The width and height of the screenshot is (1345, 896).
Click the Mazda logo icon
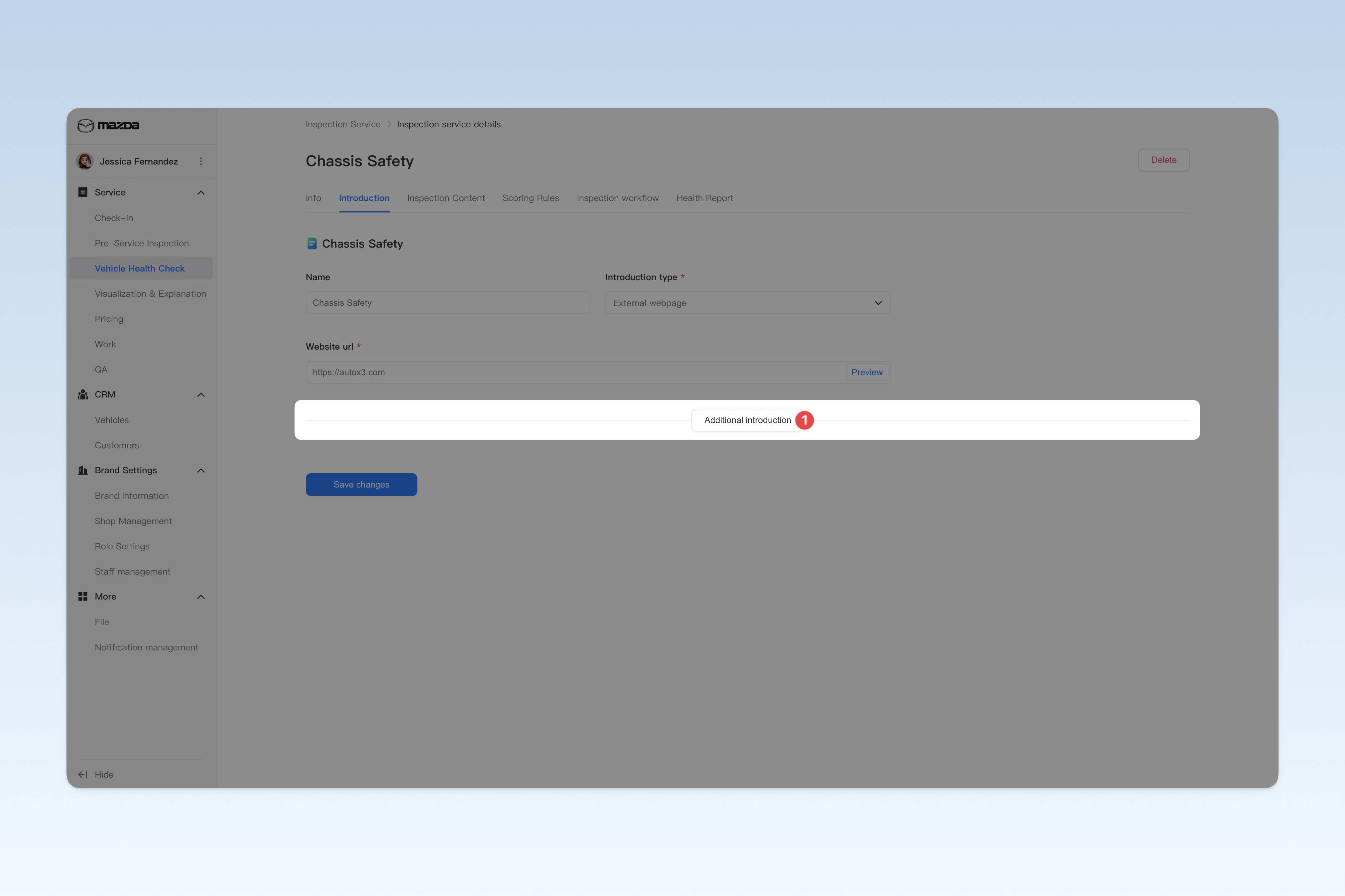point(86,125)
